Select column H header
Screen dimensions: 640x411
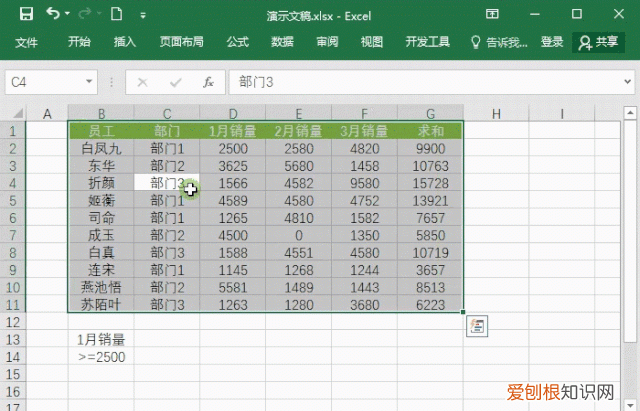click(x=496, y=113)
